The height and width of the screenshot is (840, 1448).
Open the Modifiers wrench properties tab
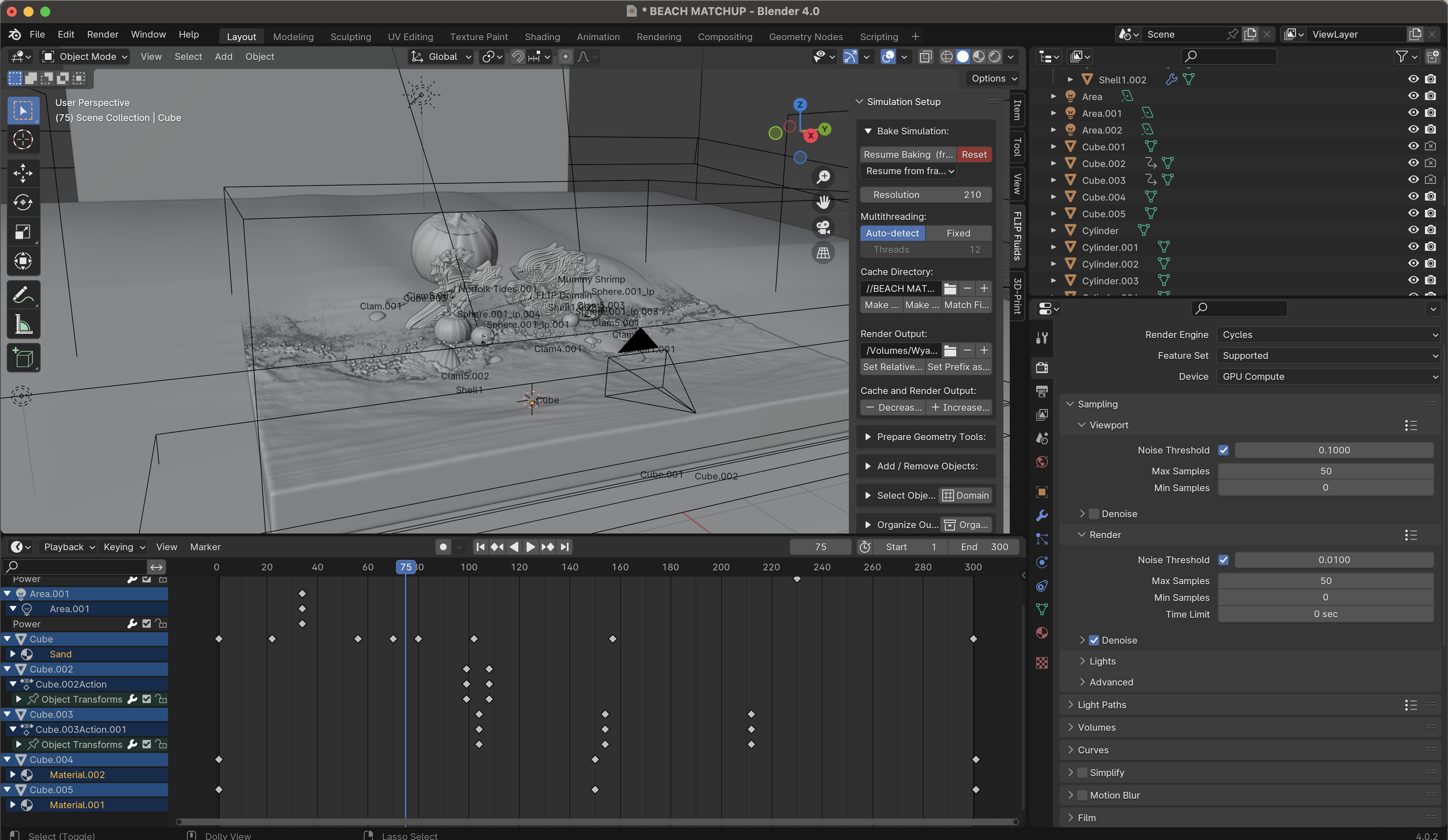point(1041,515)
